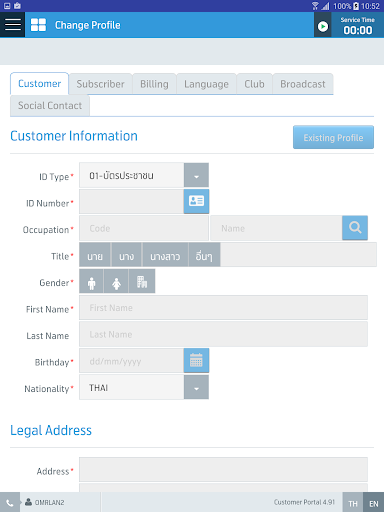The width and height of the screenshot is (384, 512).
Task: Start the service time play button
Action: coord(322,26)
